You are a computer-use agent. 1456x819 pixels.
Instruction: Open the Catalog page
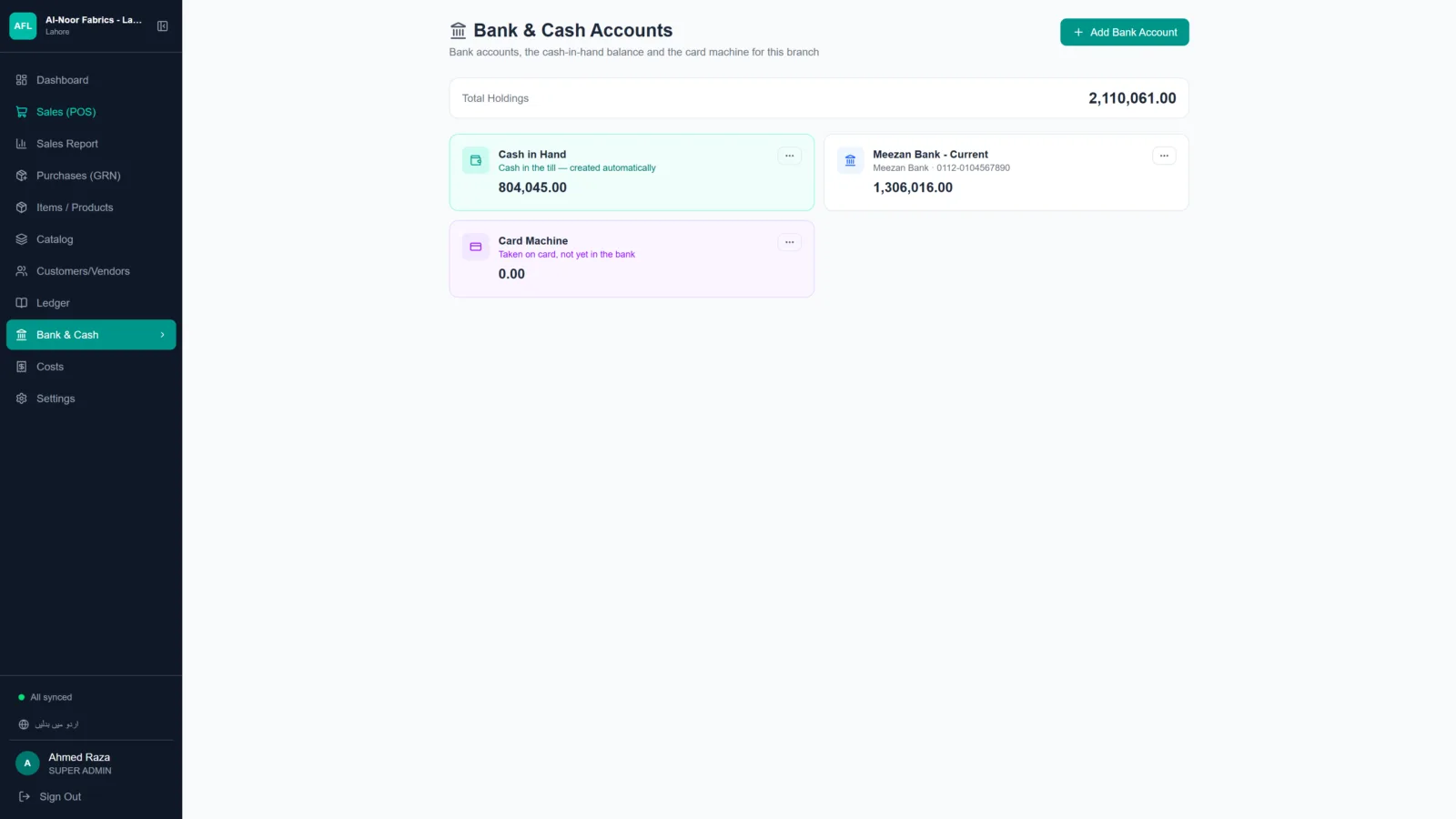[91, 239]
